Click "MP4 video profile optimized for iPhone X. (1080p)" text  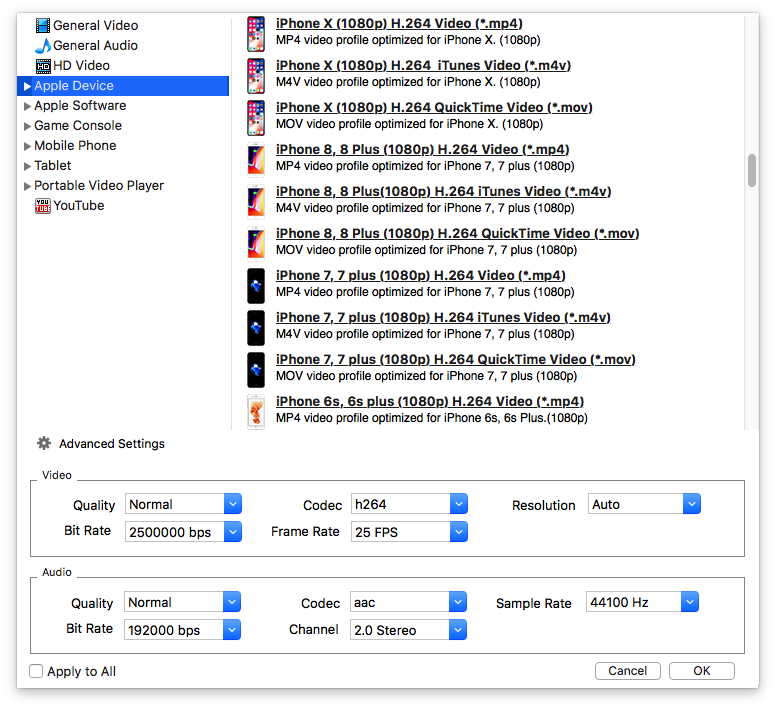tap(408, 40)
